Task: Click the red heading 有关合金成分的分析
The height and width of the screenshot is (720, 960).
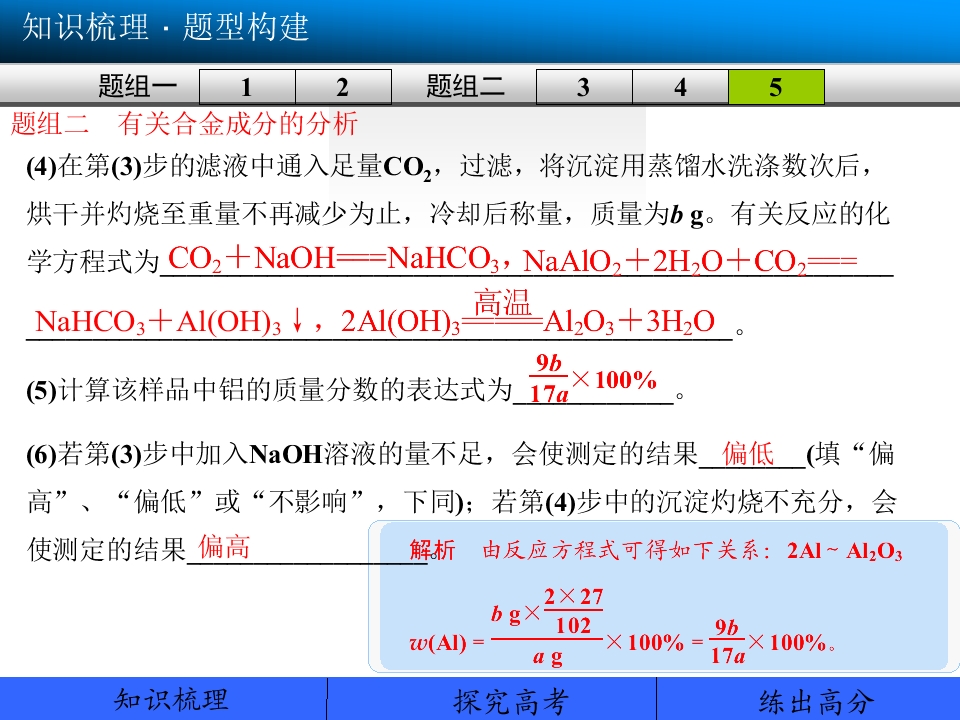Action: click(x=238, y=124)
